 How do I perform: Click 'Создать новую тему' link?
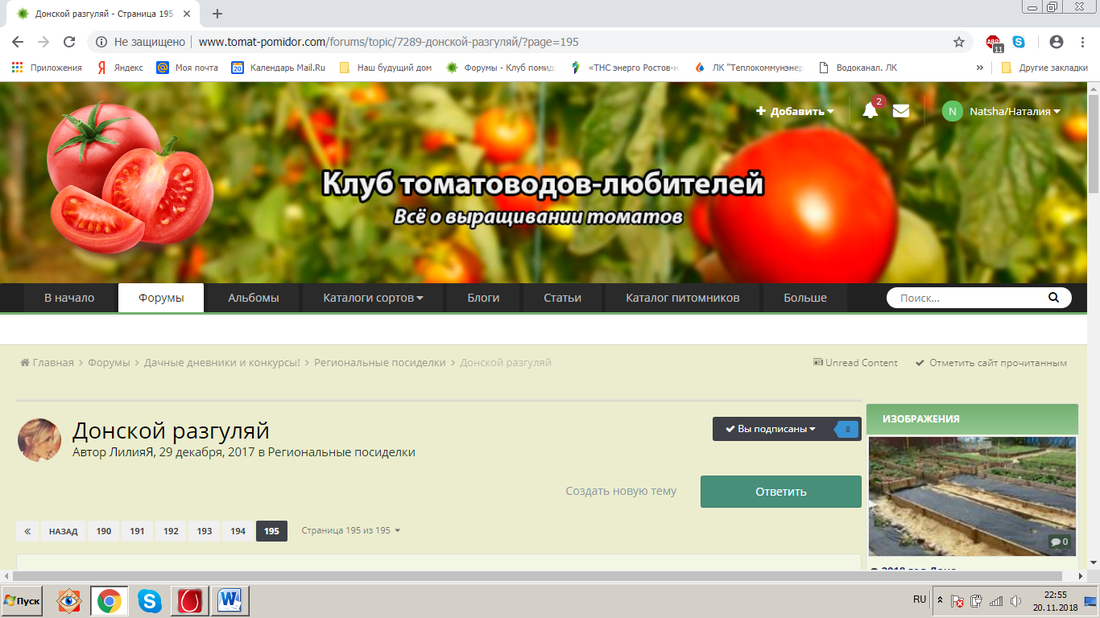[x=620, y=491]
